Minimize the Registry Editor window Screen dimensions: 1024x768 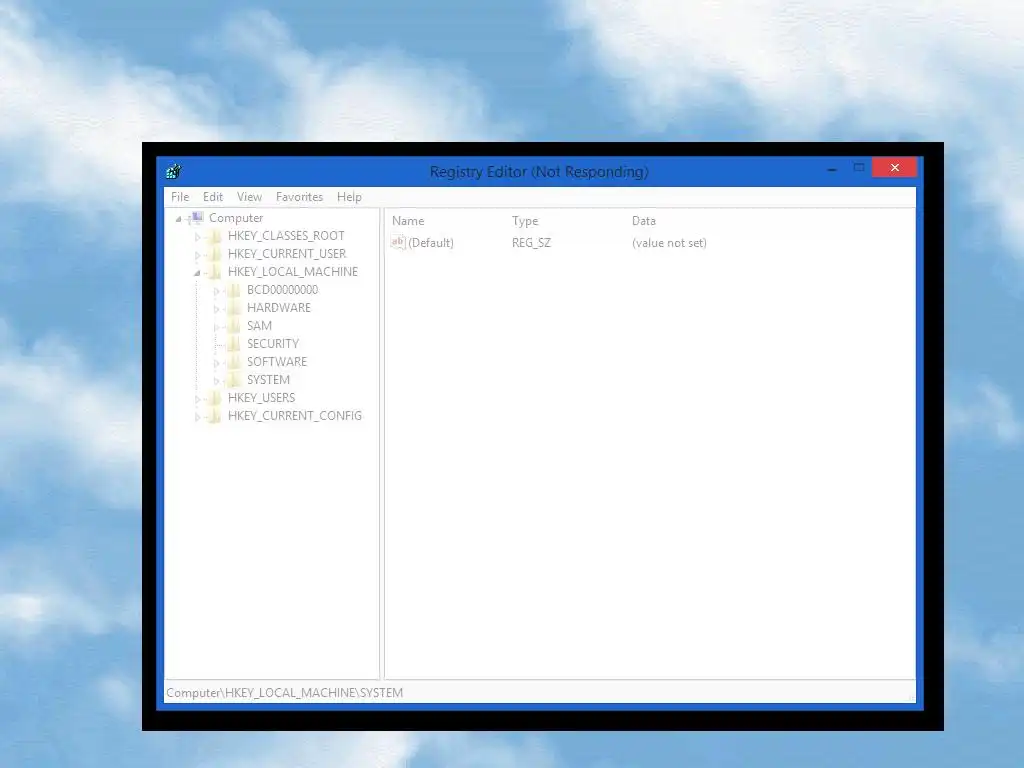832,168
